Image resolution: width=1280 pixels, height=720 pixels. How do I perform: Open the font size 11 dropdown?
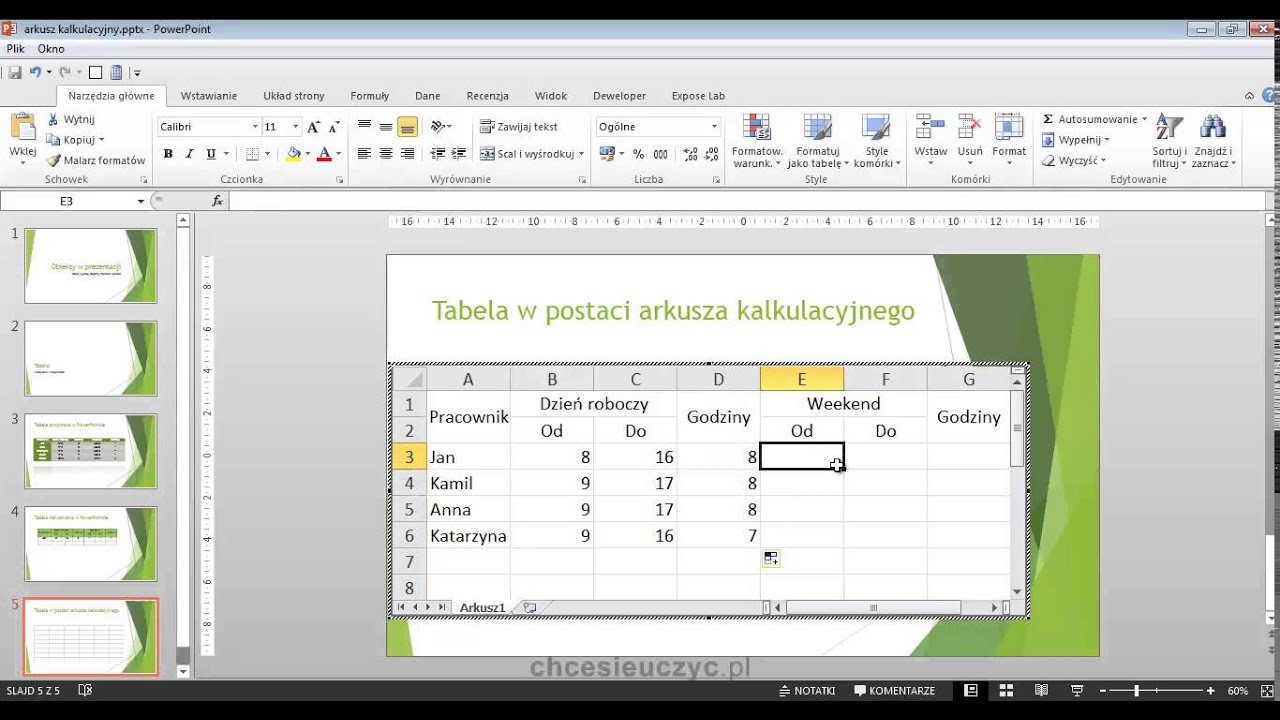click(295, 127)
